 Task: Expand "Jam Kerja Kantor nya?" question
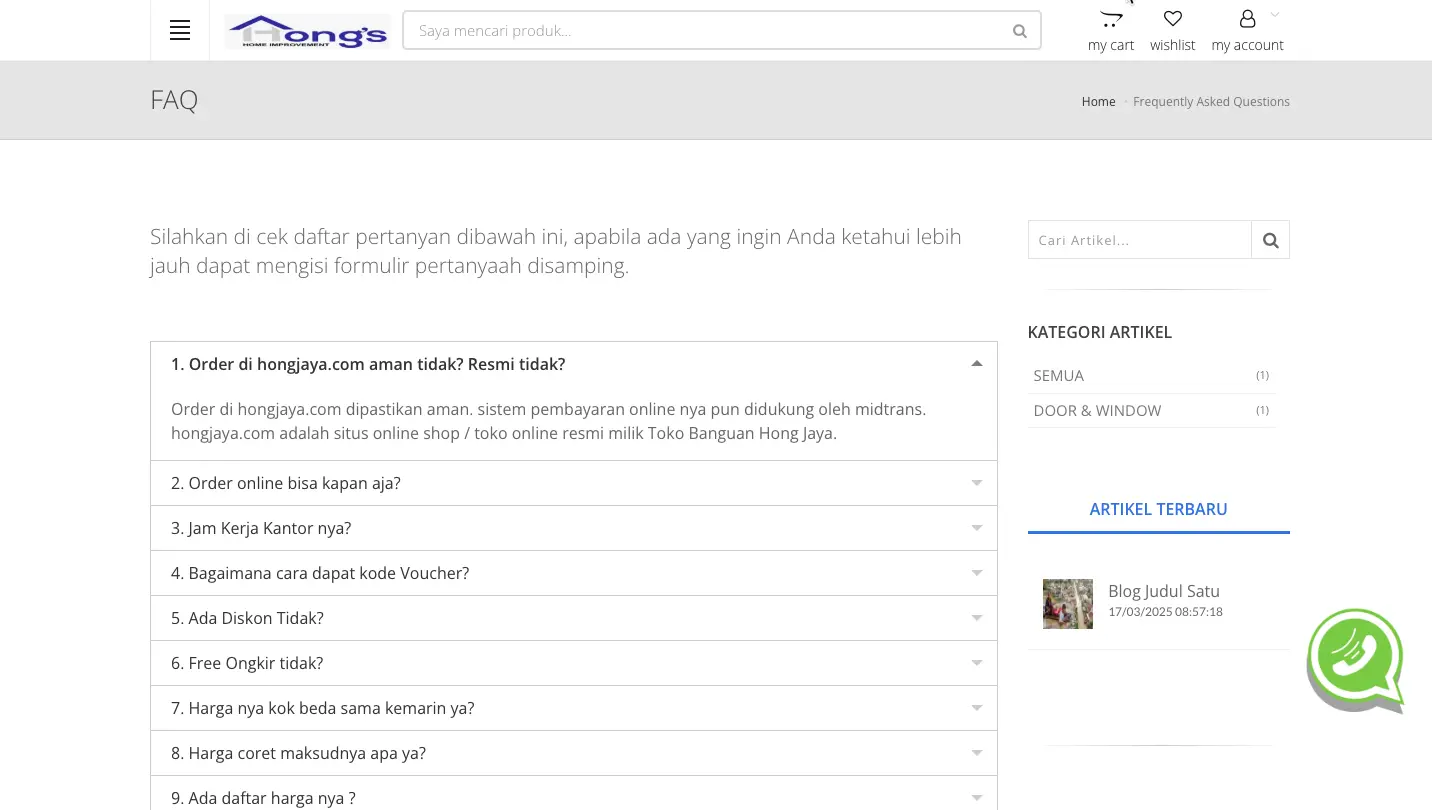pyautogui.click(x=573, y=528)
